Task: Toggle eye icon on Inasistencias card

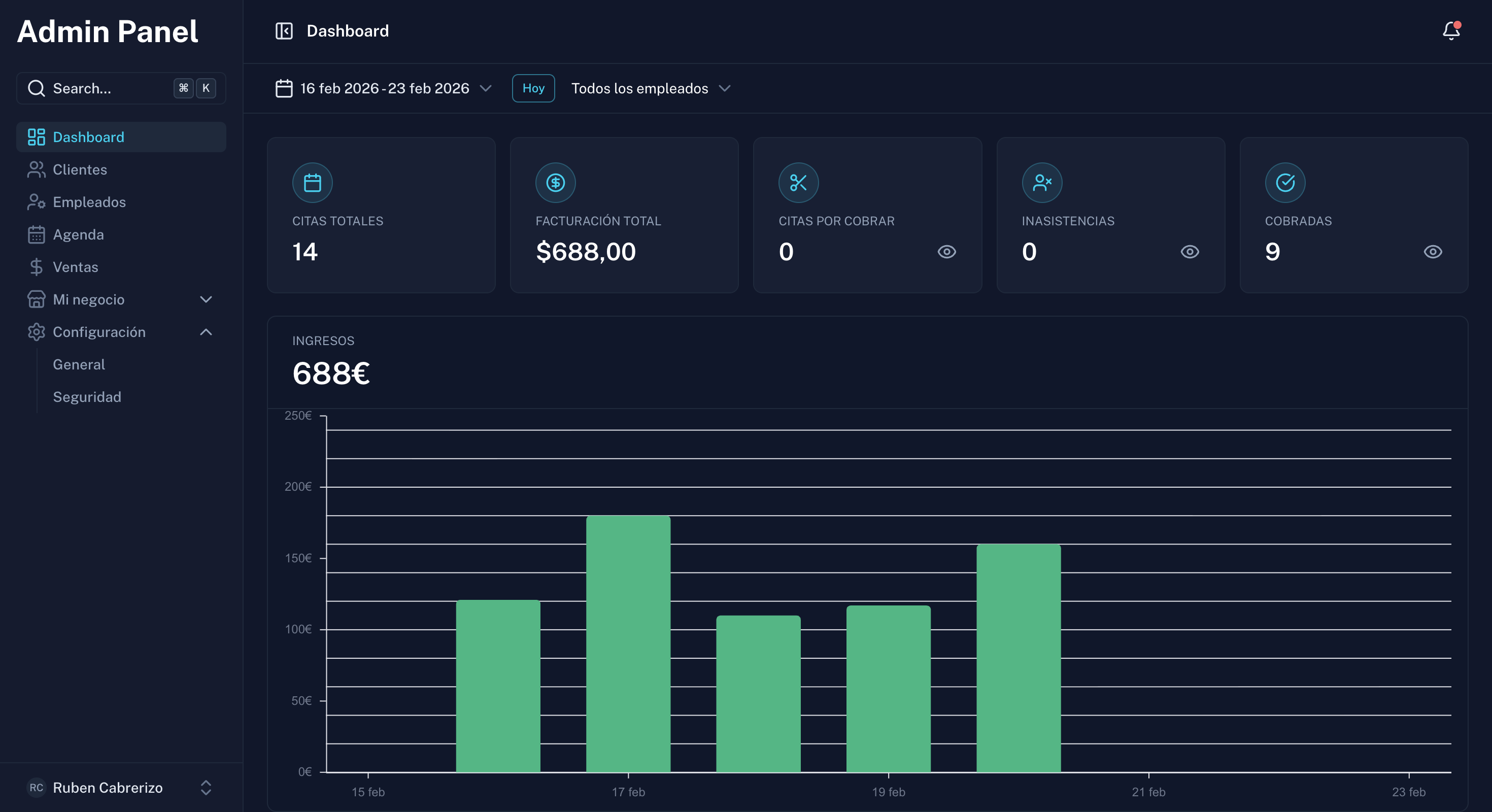Action: pyautogui.click(x=1190, y=252)
